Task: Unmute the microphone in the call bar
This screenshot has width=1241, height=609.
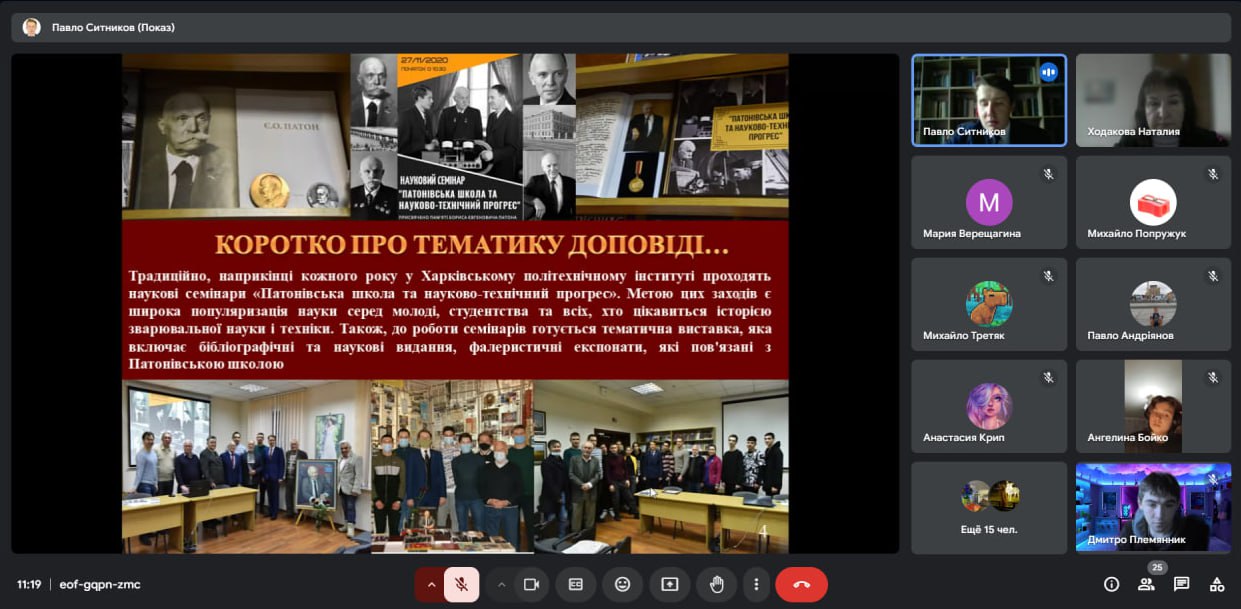Action: [x=462, y=584]
